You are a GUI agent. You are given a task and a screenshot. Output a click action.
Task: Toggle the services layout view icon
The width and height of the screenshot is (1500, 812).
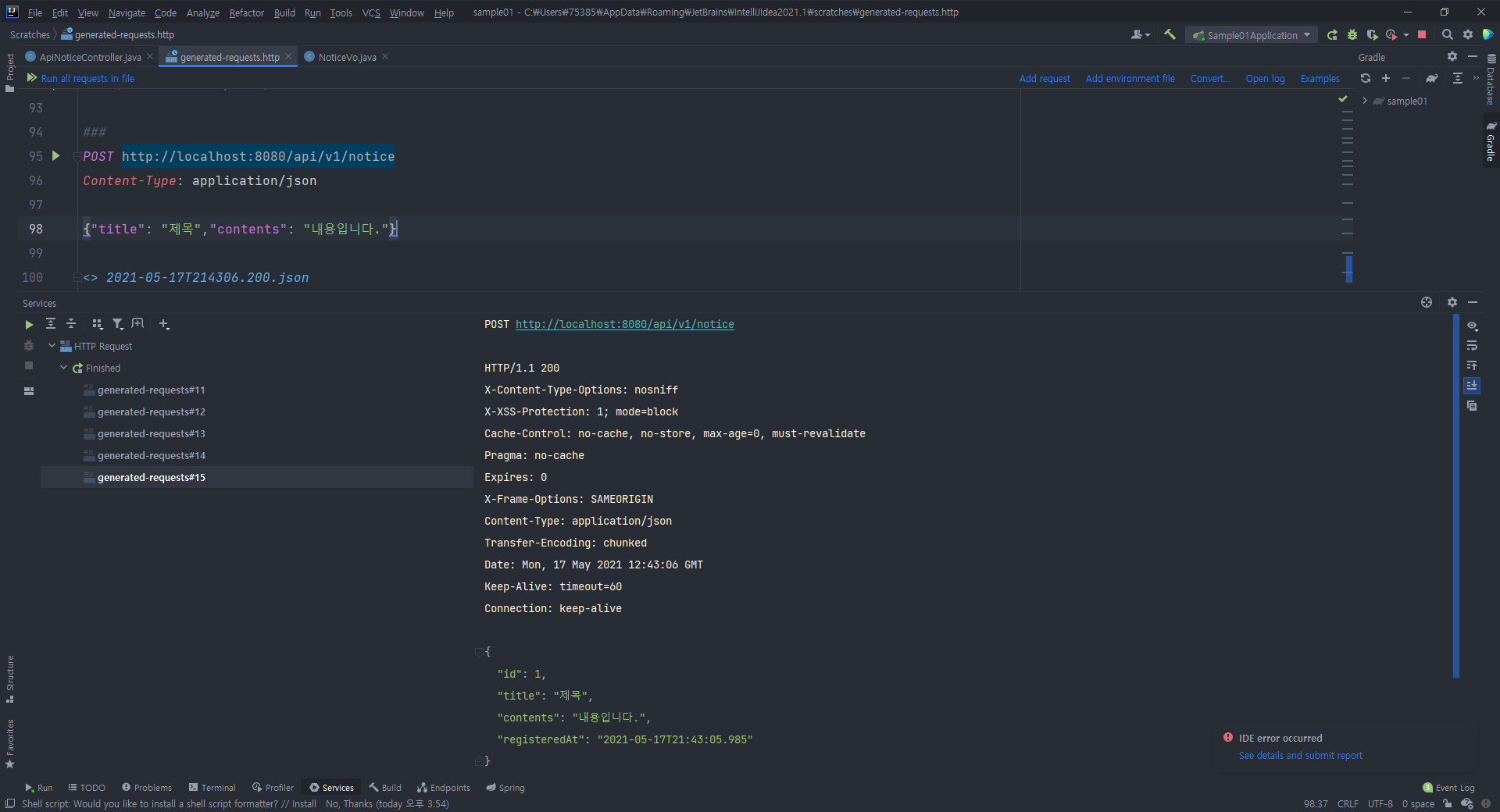29,391
